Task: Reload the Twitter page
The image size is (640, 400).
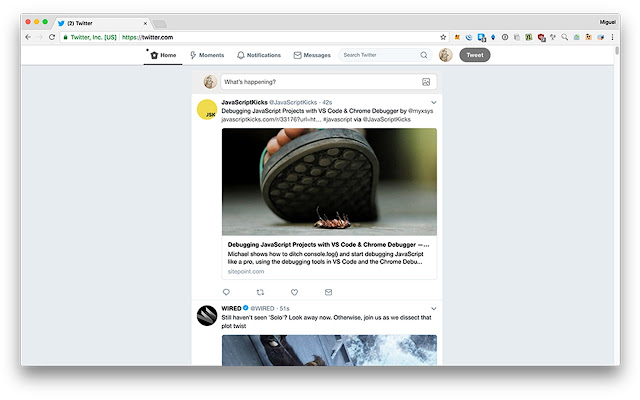Action: point(52,37)
